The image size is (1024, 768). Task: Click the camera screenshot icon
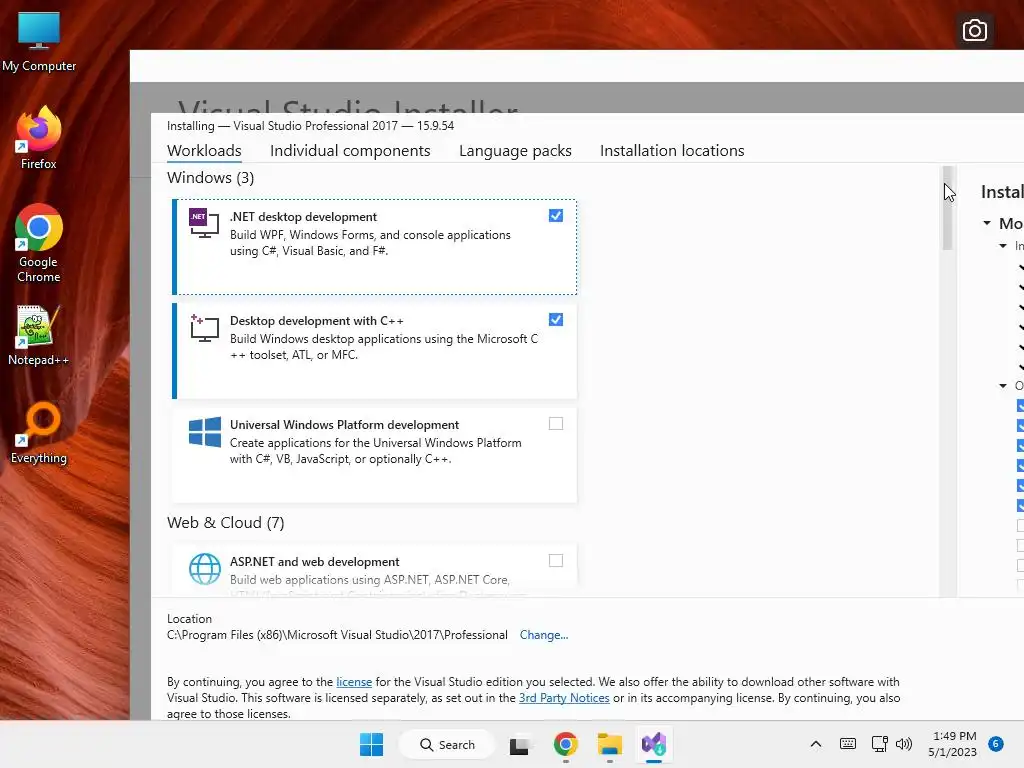[974, 30]
